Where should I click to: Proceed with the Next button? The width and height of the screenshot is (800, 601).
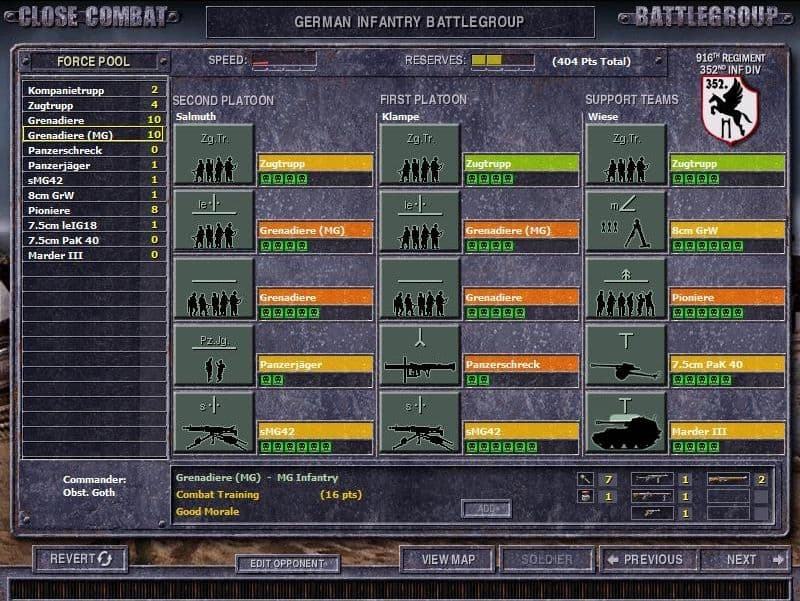(x=745, y=560)
